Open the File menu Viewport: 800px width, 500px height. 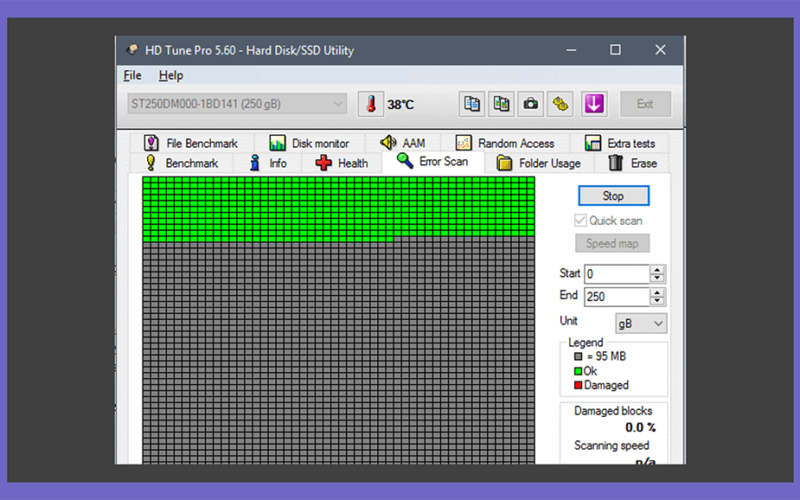132,76
